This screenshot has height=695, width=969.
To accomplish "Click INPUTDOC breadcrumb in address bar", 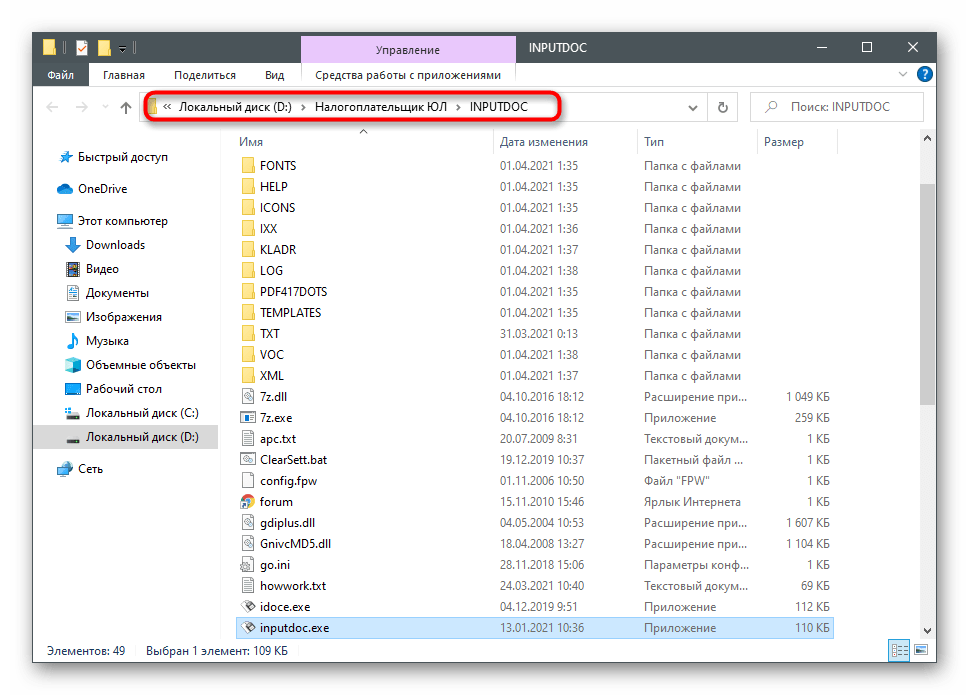I will [499, 107].
